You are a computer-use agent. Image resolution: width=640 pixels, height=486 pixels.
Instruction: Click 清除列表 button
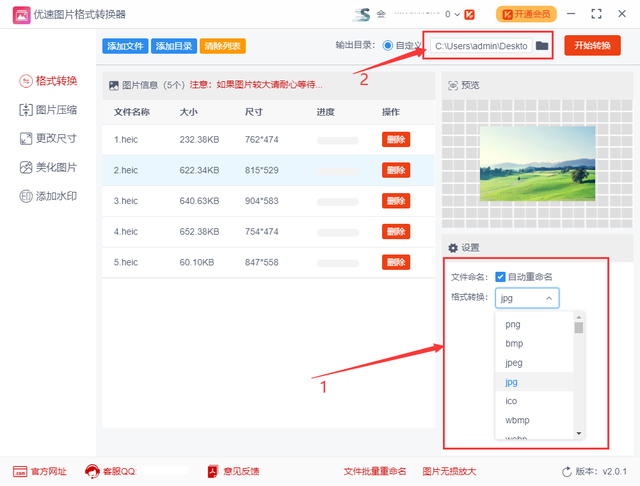point(222,46)
